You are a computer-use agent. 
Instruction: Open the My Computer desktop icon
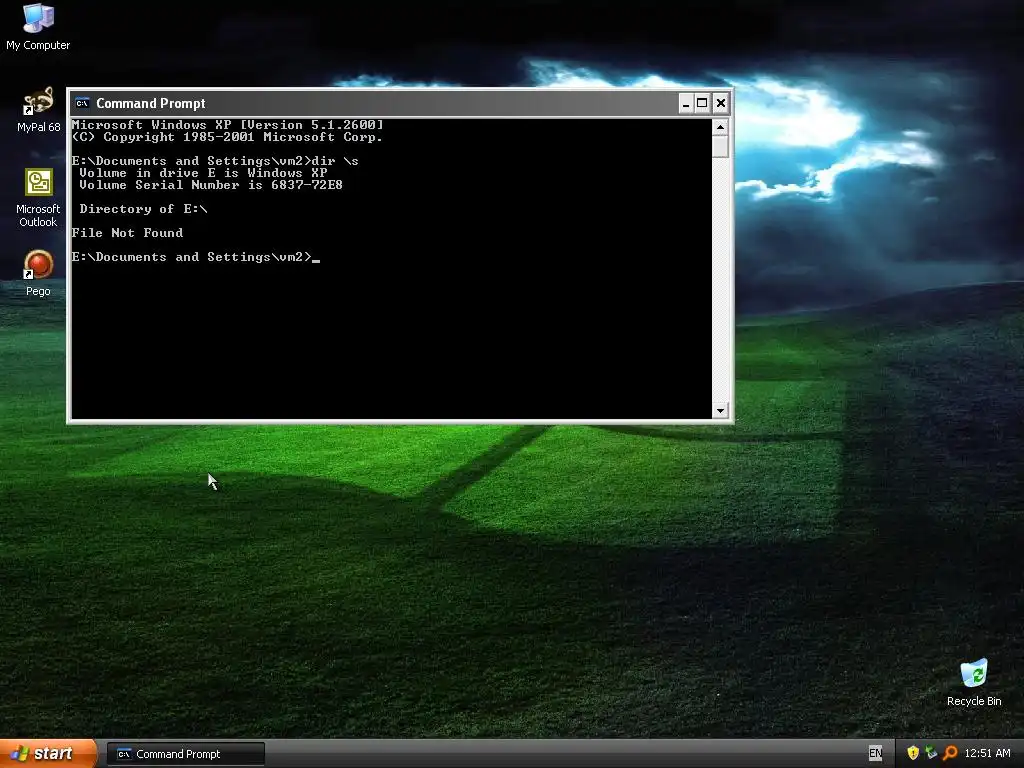(38, 26)
